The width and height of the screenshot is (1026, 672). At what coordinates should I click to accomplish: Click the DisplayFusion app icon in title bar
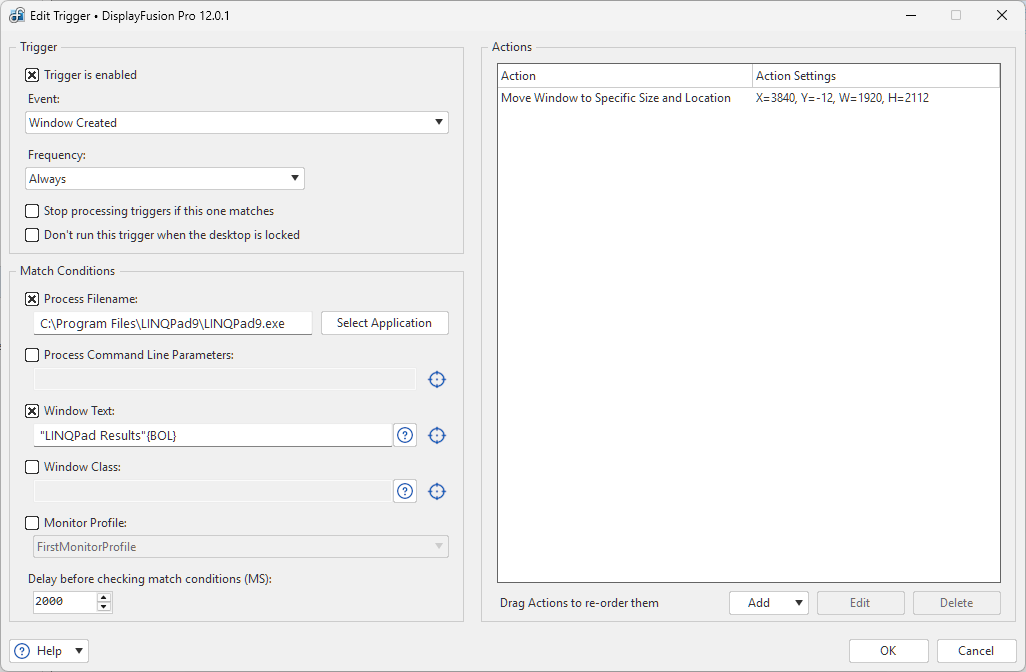tap(17, 16)
